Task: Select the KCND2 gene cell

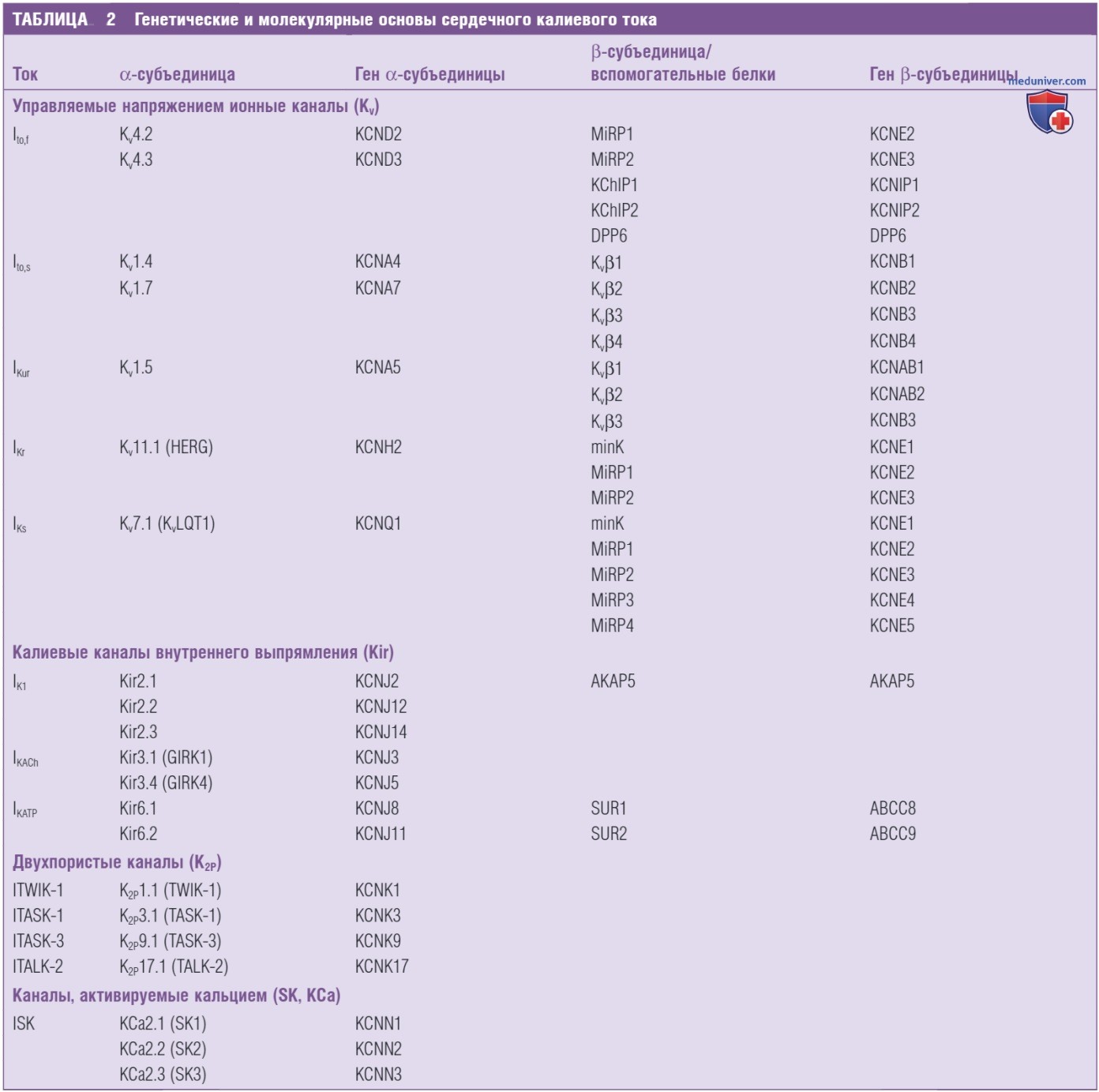Action: pos(378,134)
